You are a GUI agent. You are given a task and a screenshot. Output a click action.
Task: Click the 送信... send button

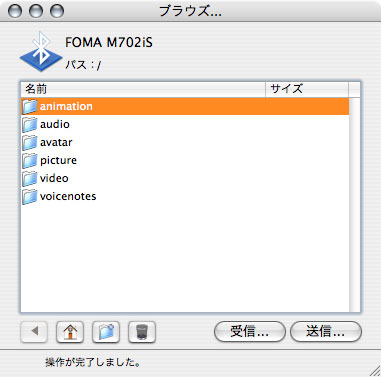[x=326, y=332]
